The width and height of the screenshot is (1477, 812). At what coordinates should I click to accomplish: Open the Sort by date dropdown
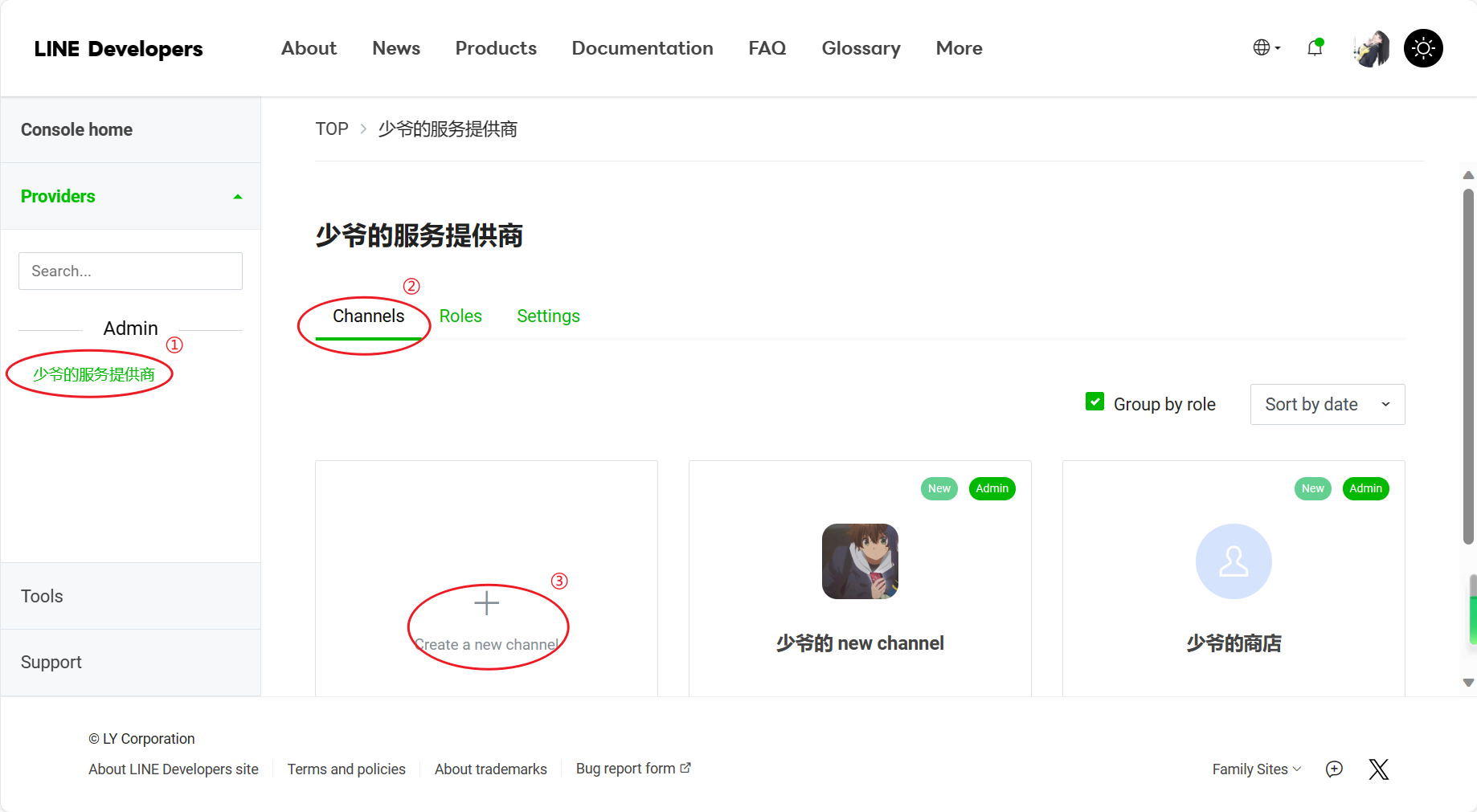pos(1328,404)
